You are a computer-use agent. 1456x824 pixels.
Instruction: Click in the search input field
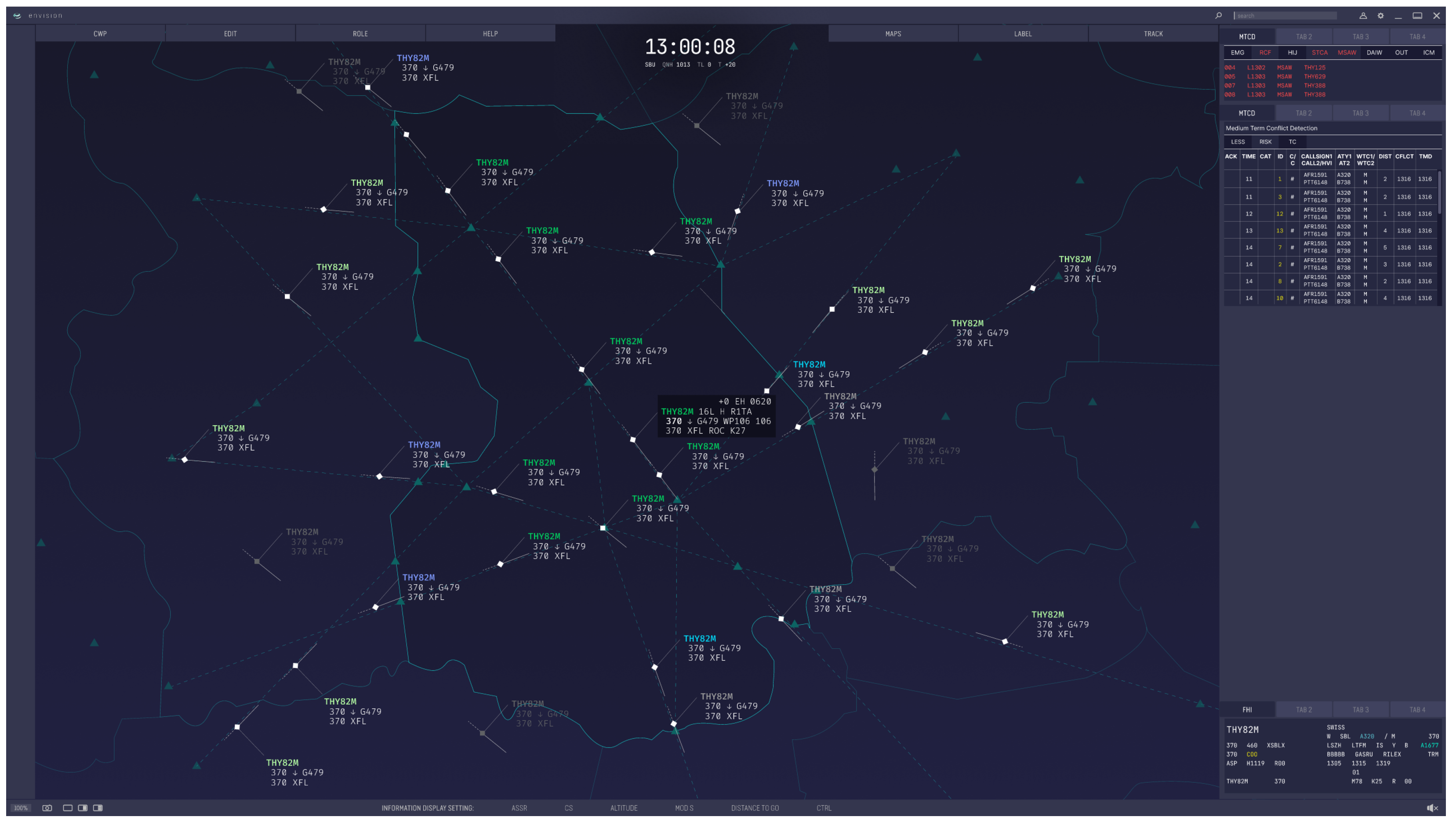pyautogui.click(x=1285, y=16)
